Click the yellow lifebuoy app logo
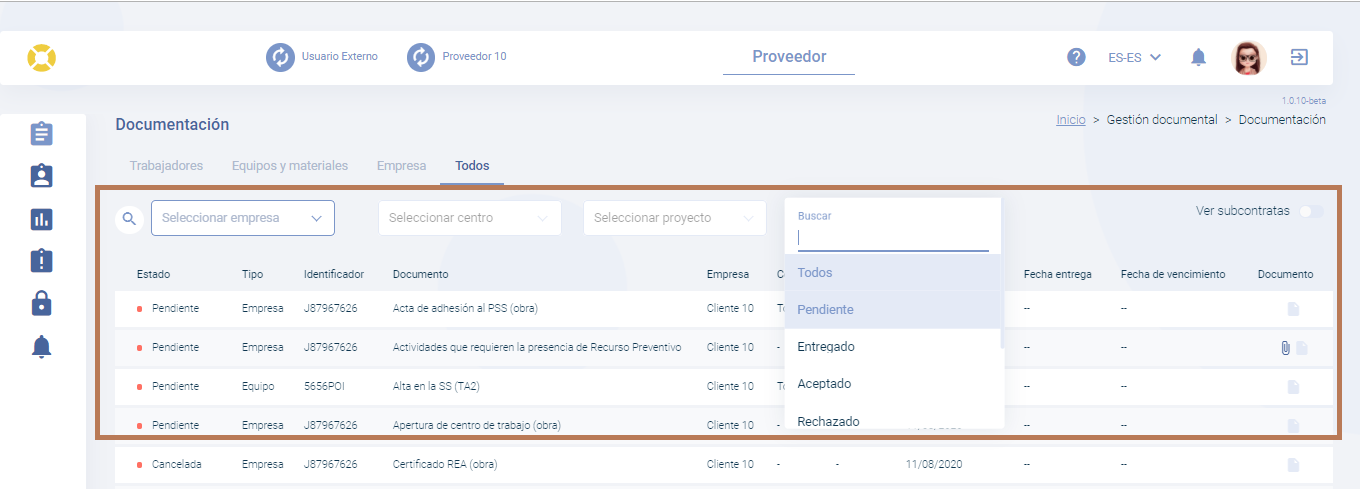 42,57
